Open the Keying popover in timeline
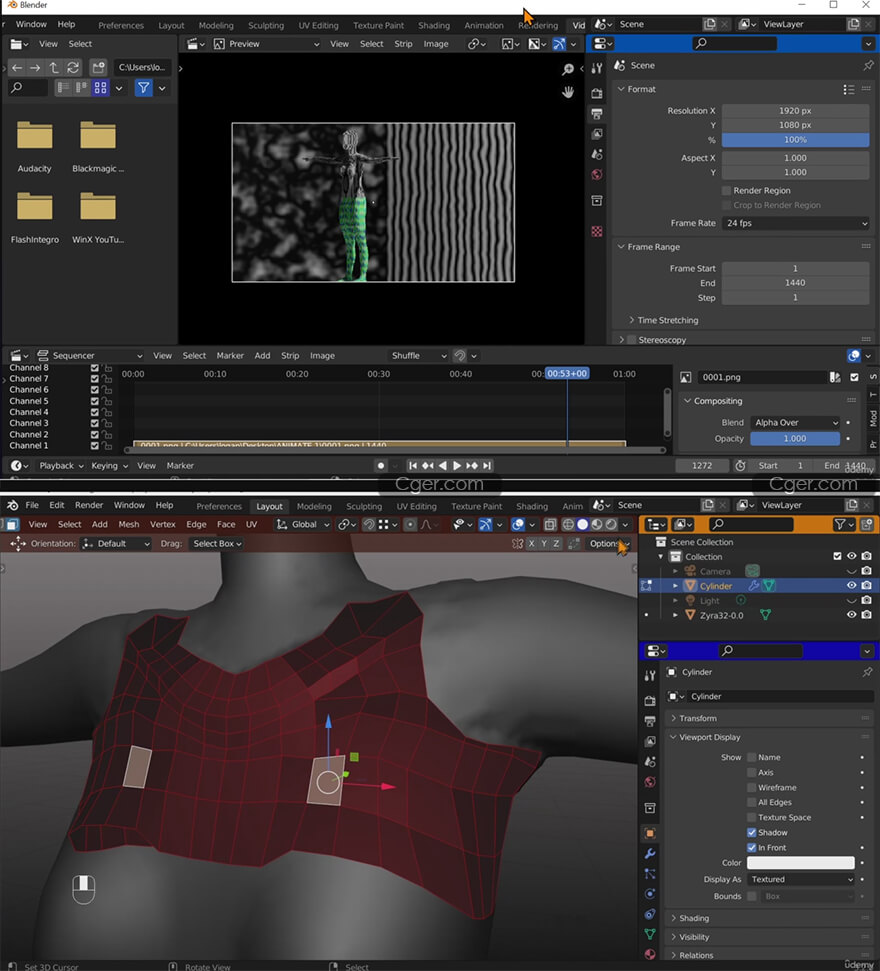880x971 pixels. [x=110, y=466]
